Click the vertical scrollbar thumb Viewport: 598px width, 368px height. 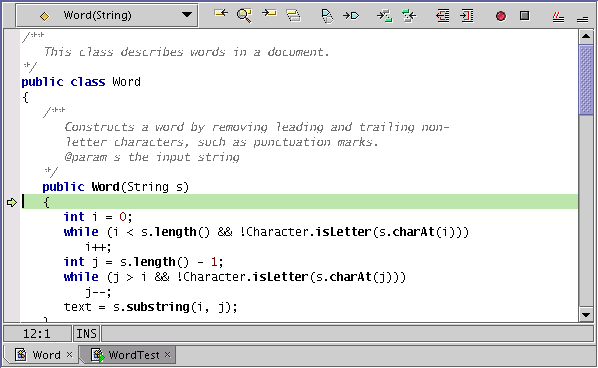pos(586,79)
